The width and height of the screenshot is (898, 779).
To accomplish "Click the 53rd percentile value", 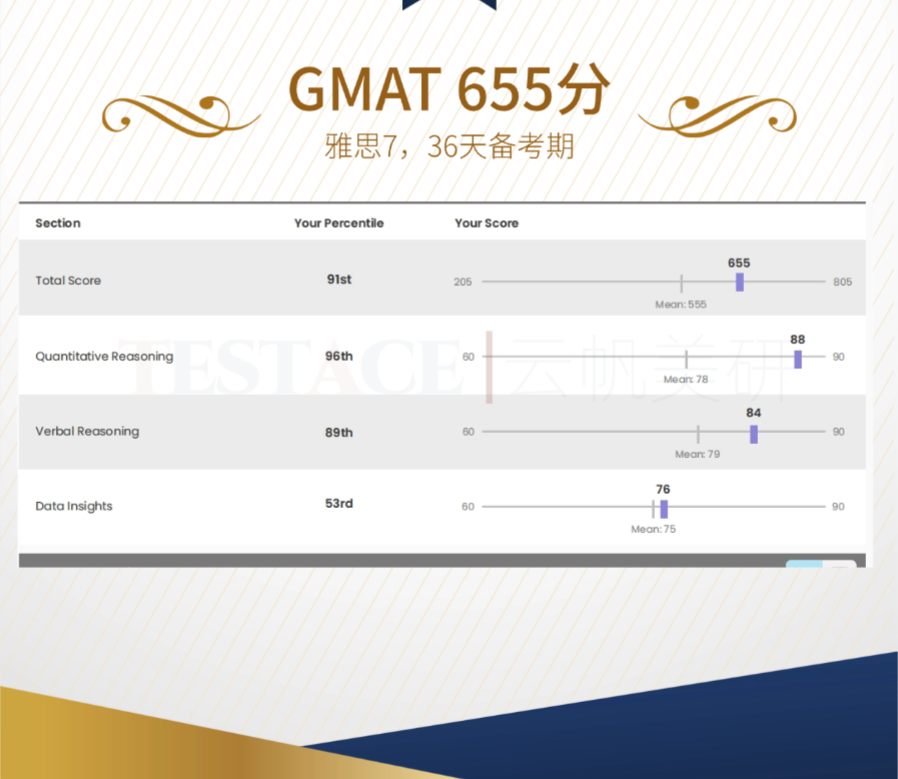I will (339, 504).
